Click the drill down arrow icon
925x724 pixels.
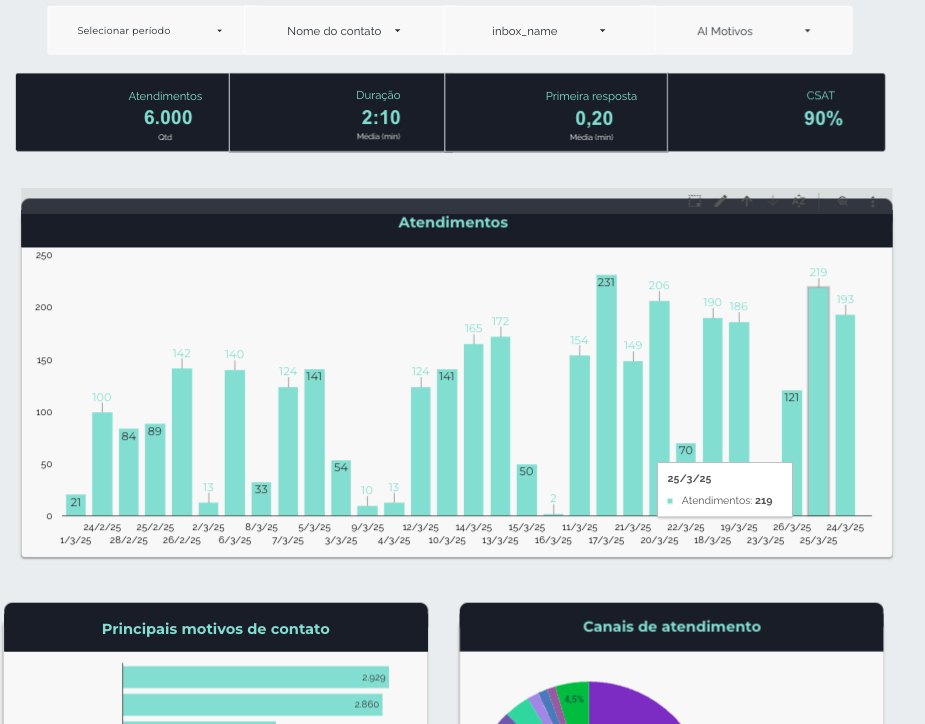[772, 201]
